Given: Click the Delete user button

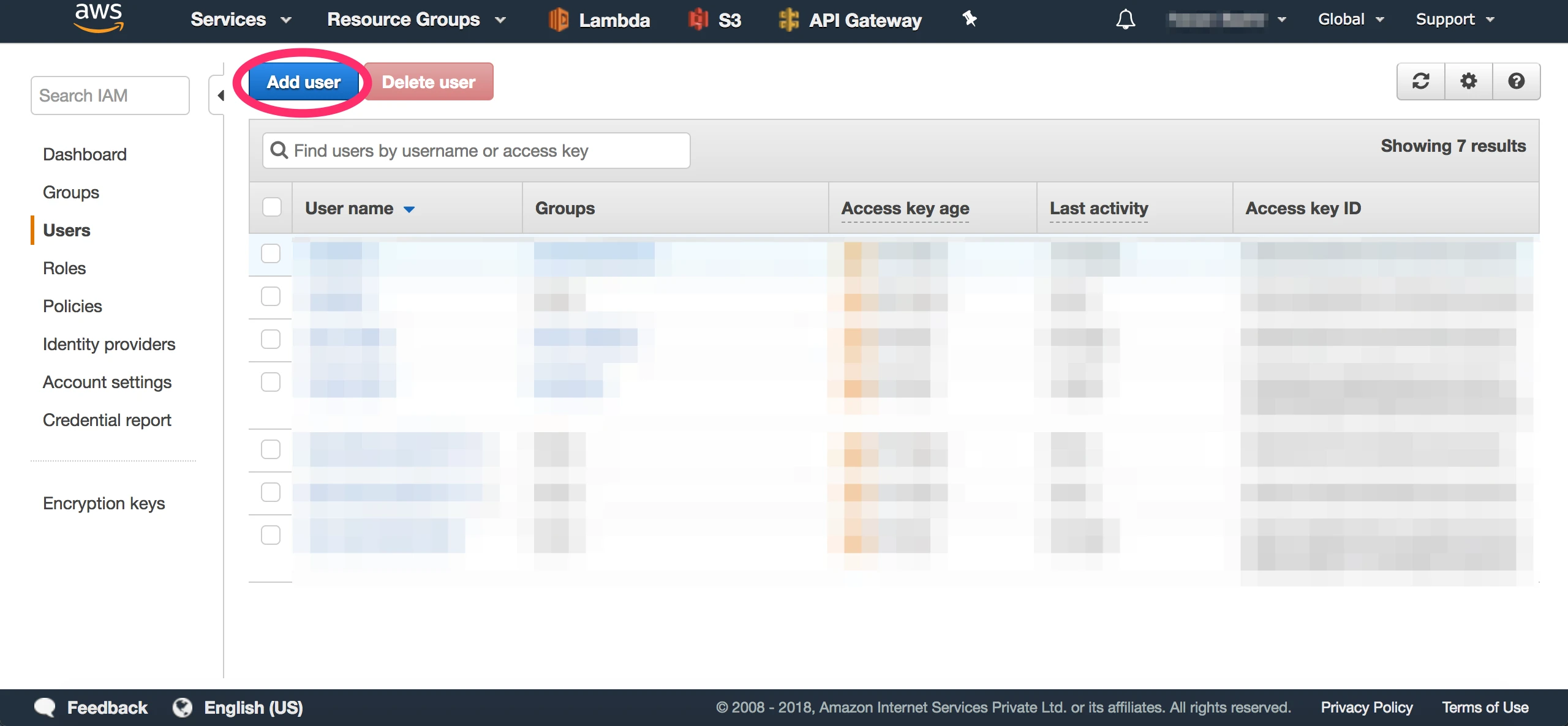Looking at the screenshot, I should [x=427, y=82].
